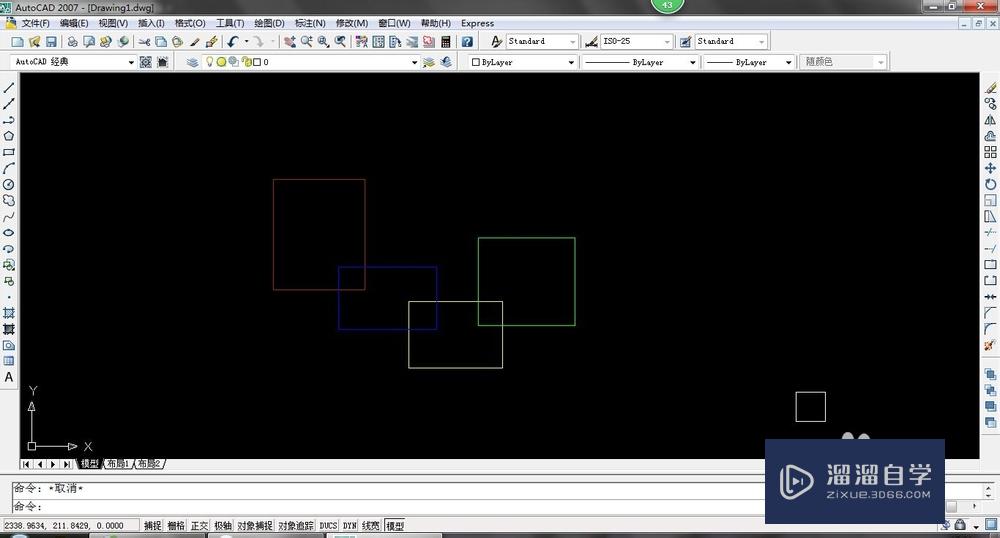This screenshot has width=1000, height=538.
Task: Select the Polygon drawing tool
Action: pos(9,136)
